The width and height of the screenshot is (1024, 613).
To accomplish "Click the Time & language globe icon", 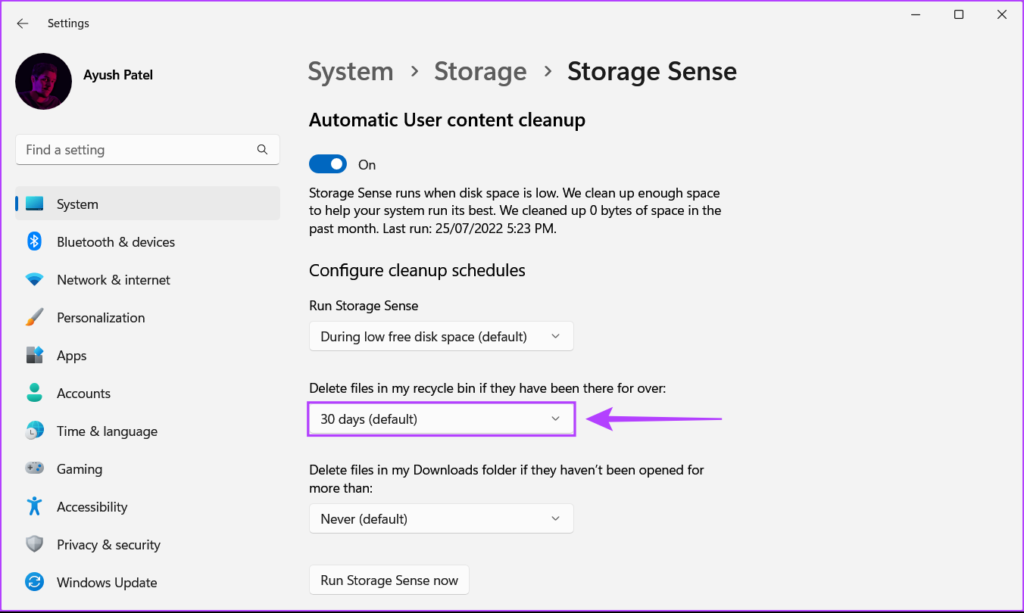I will click(34, 431).
